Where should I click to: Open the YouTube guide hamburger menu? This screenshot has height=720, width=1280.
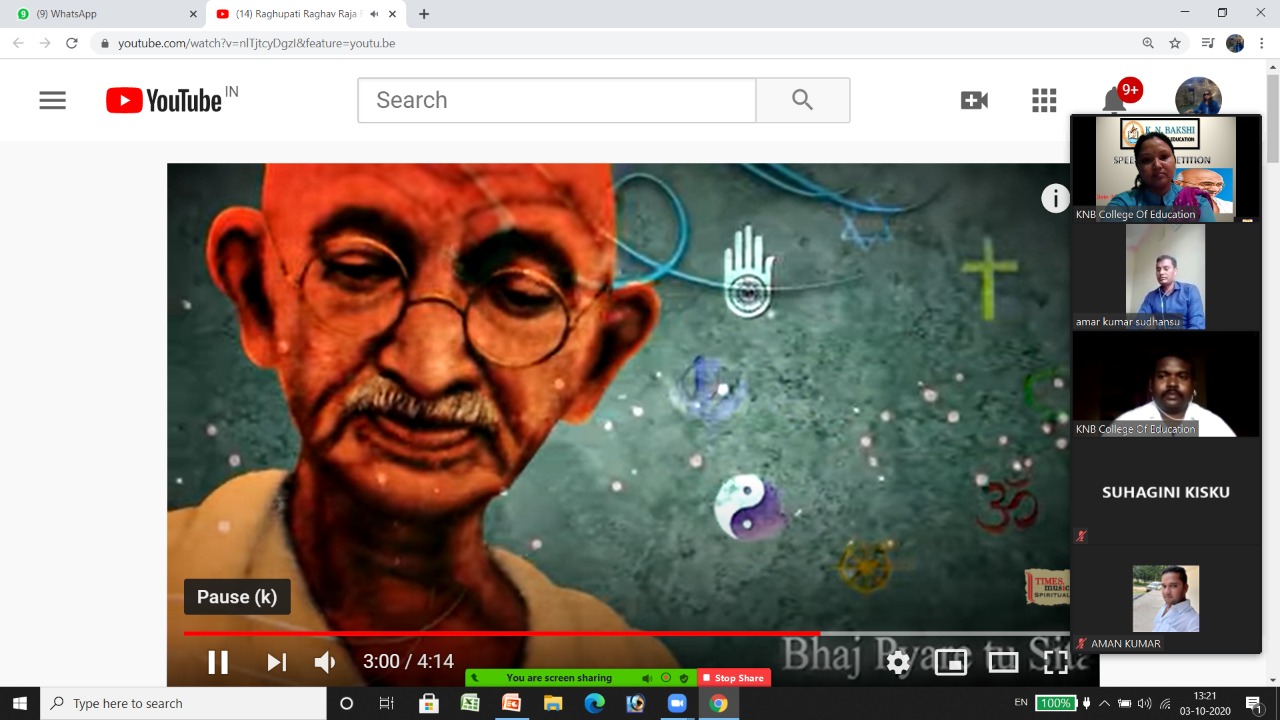coord(52,100)
